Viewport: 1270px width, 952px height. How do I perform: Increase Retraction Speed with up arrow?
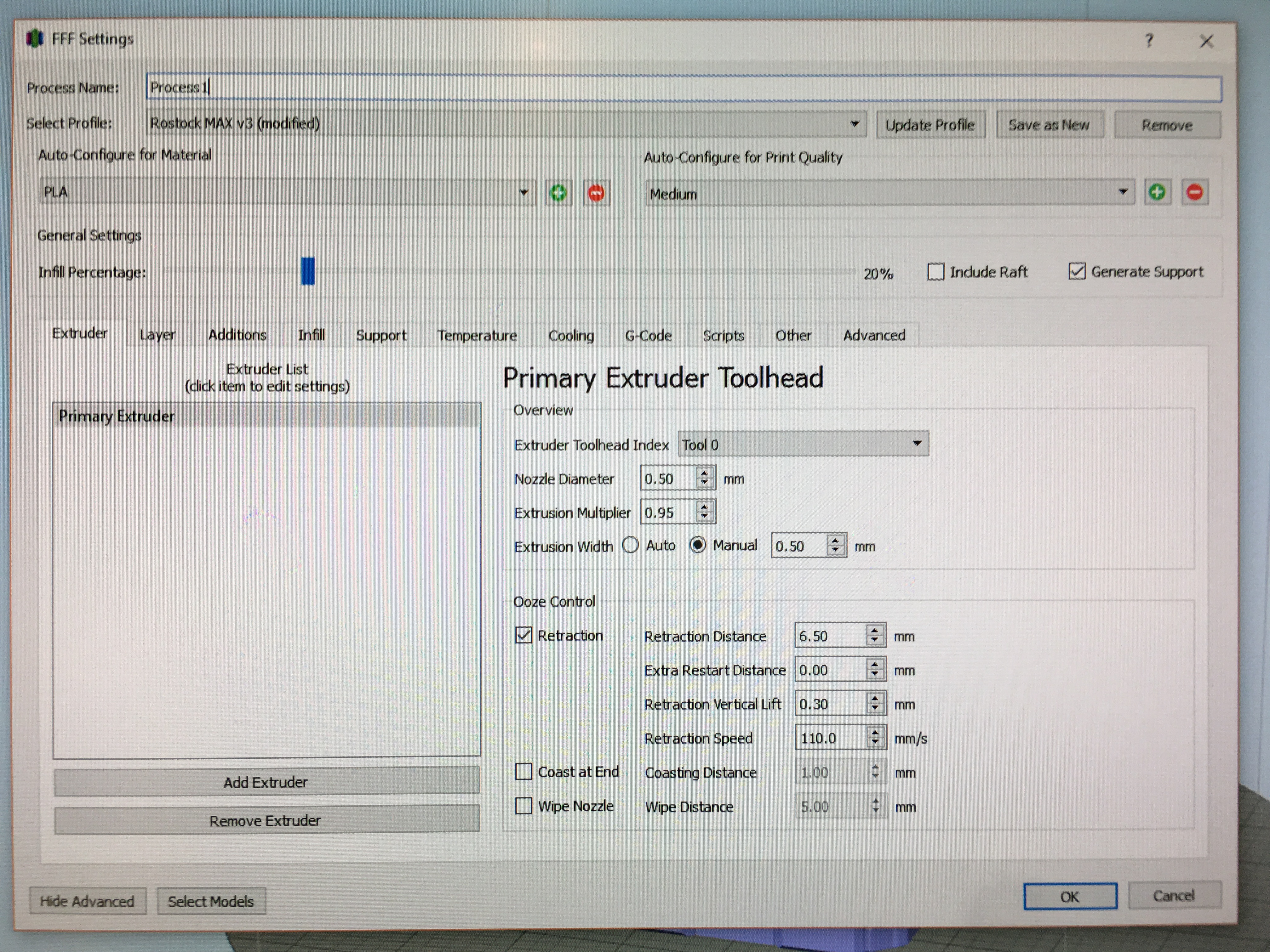(875, 733)
